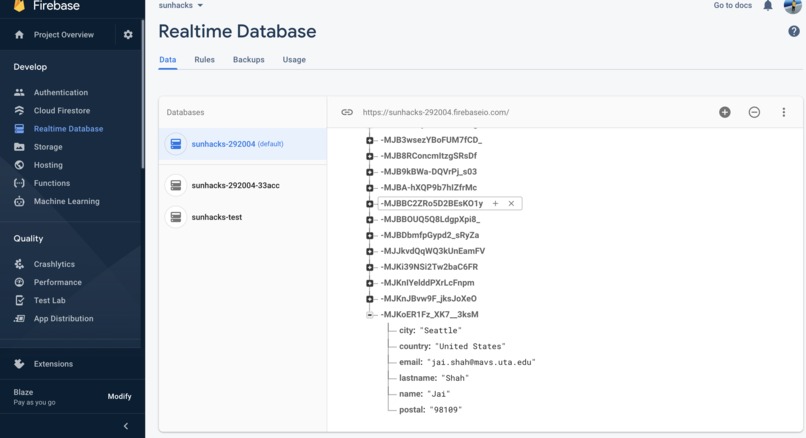Open Project Overview home icon
This screenshot has width=806, height=438.
point(19,34)
